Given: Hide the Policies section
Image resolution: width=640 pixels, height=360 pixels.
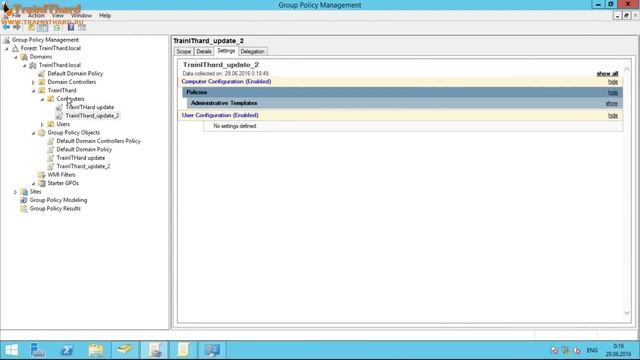Looking at the screenshot, I should tap(613, 93).
